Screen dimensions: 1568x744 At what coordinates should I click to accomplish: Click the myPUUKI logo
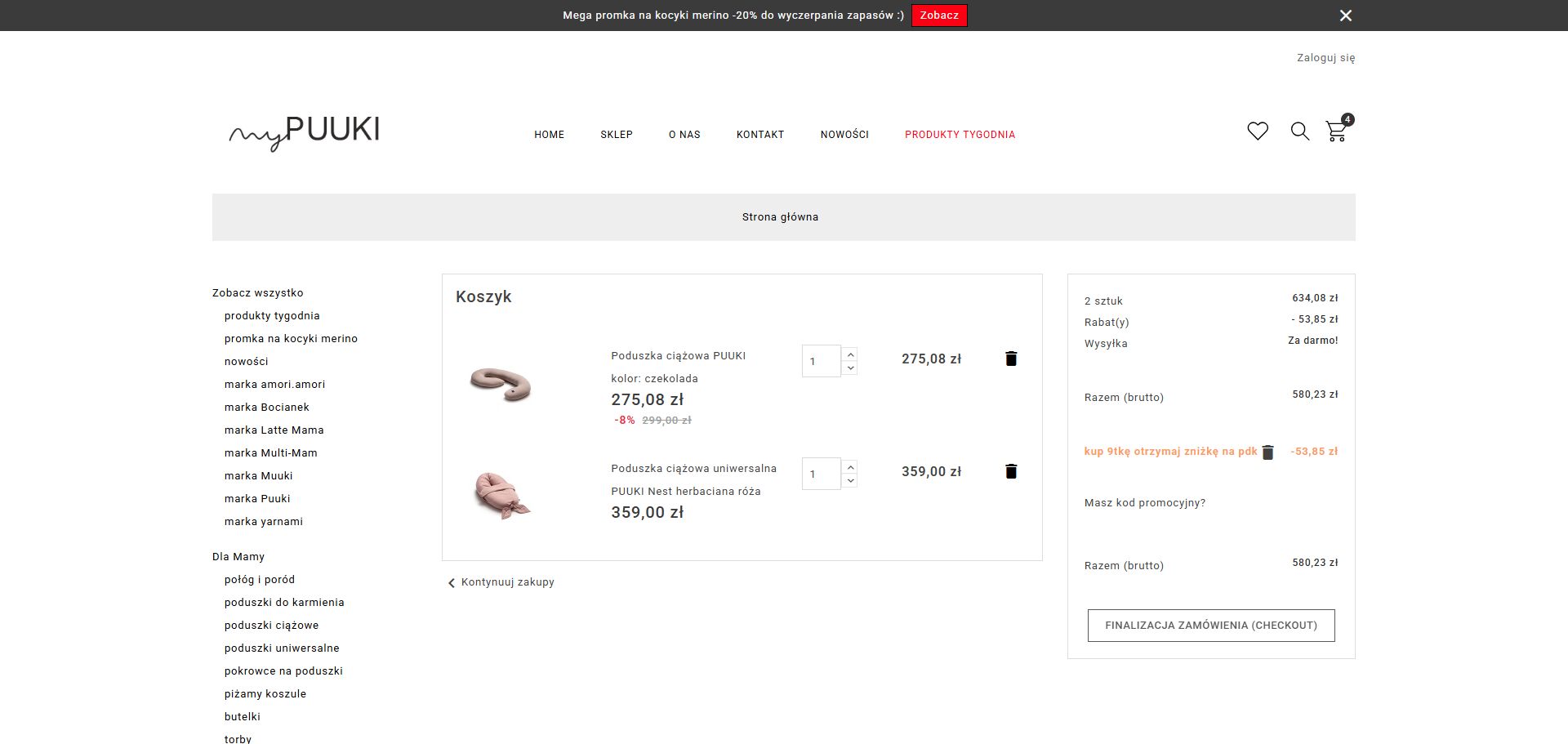click(305, 132)
